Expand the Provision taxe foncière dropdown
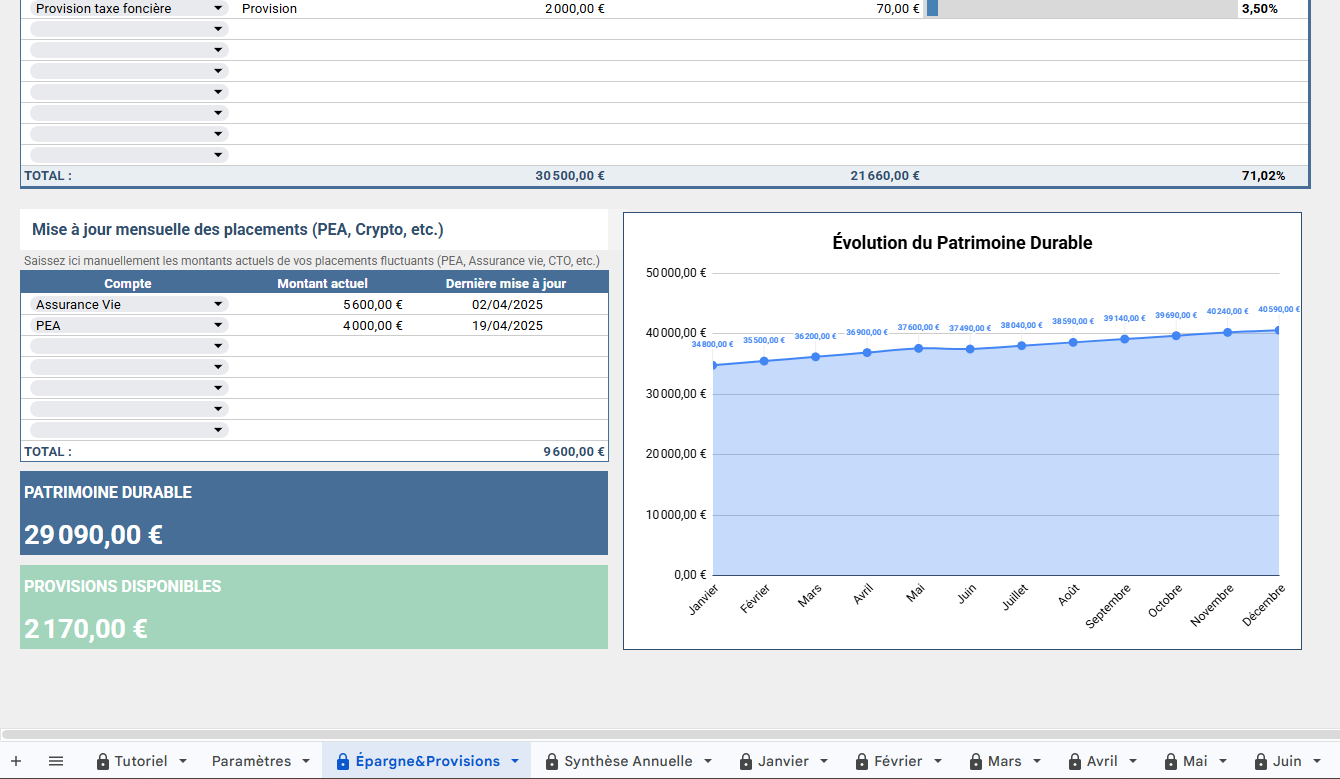1340x779 pixels. tap(217, 8)
